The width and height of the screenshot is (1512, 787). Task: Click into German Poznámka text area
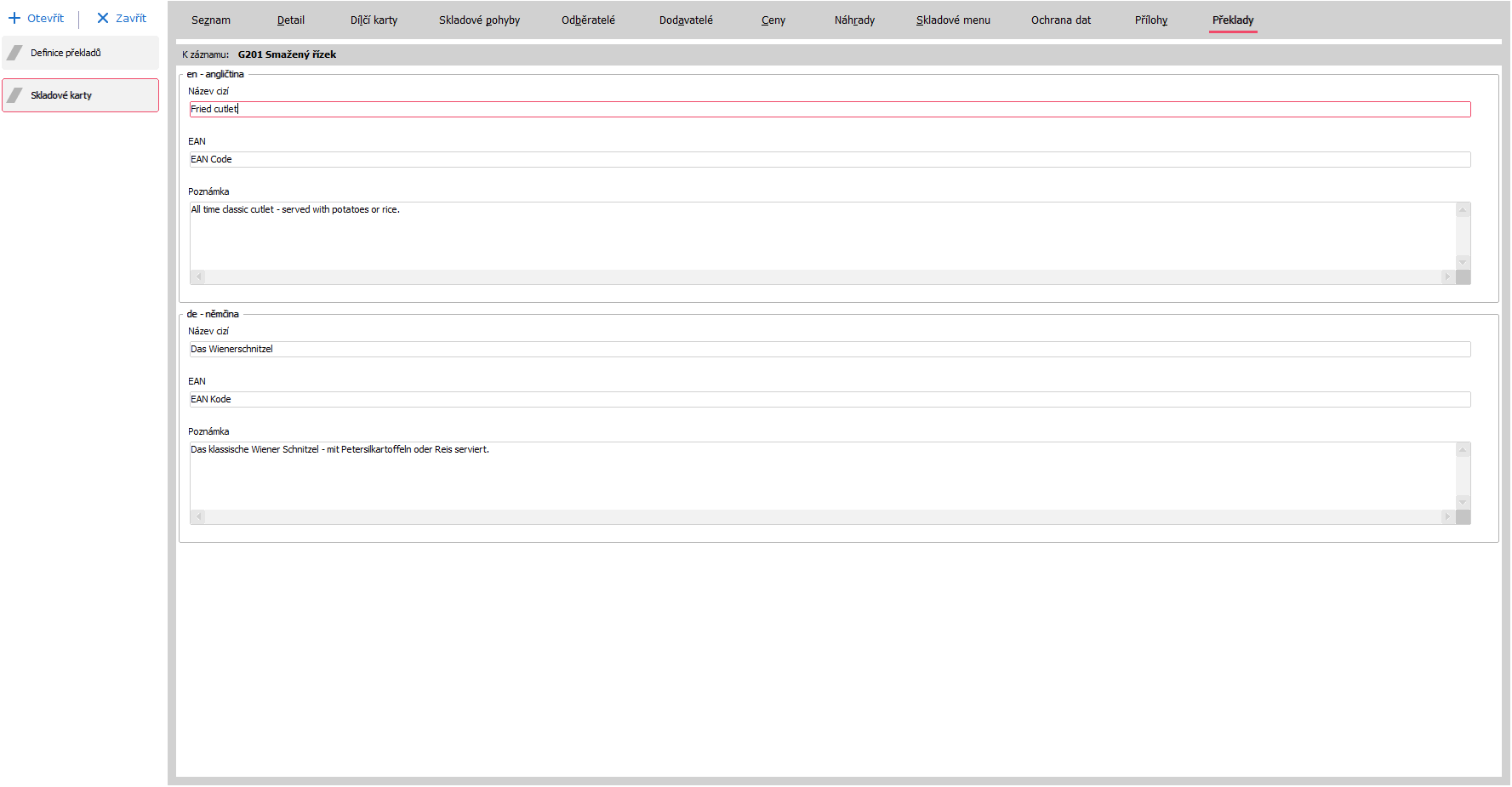tap(821, 475)
